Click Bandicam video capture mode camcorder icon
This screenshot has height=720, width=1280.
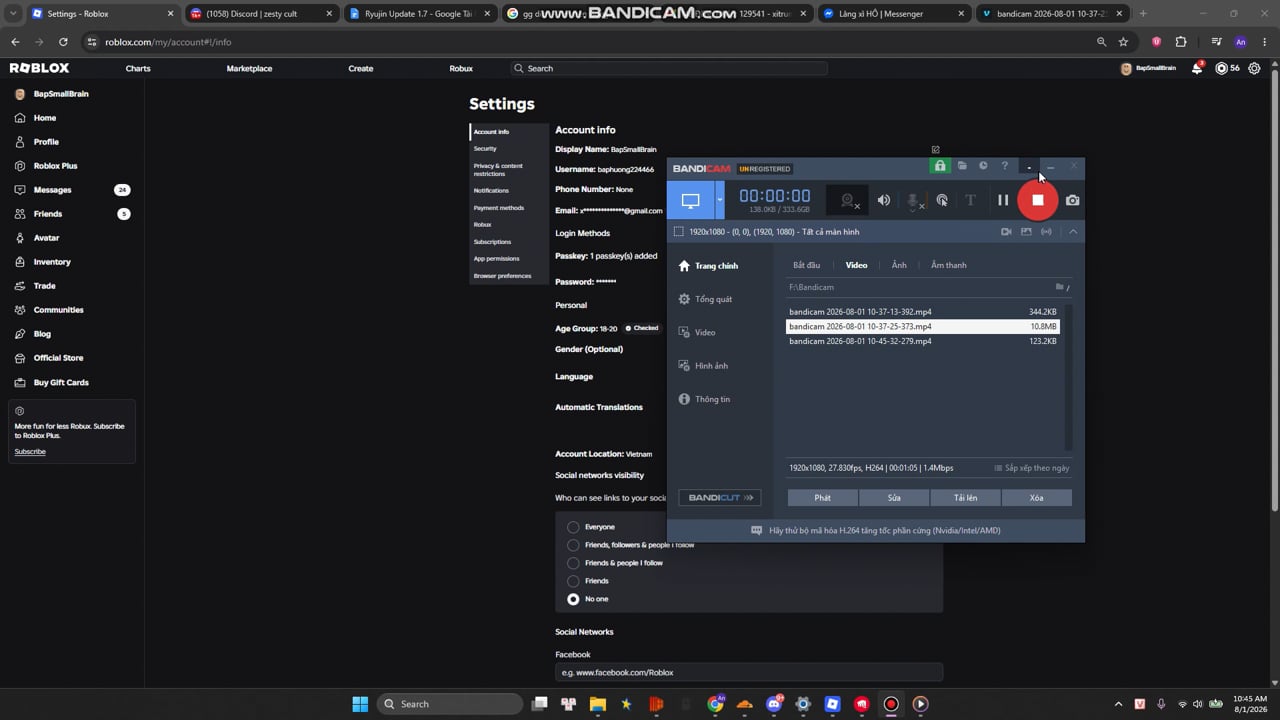(1006, 232)
